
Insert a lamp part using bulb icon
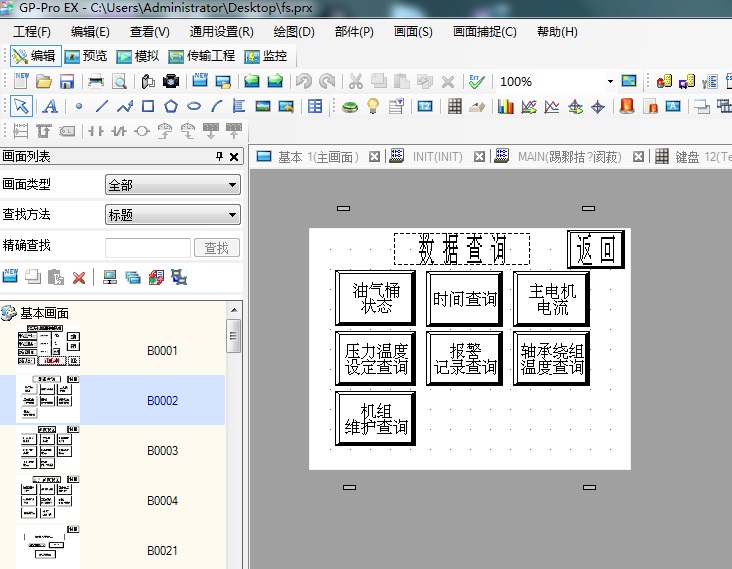tap(373, 106)
